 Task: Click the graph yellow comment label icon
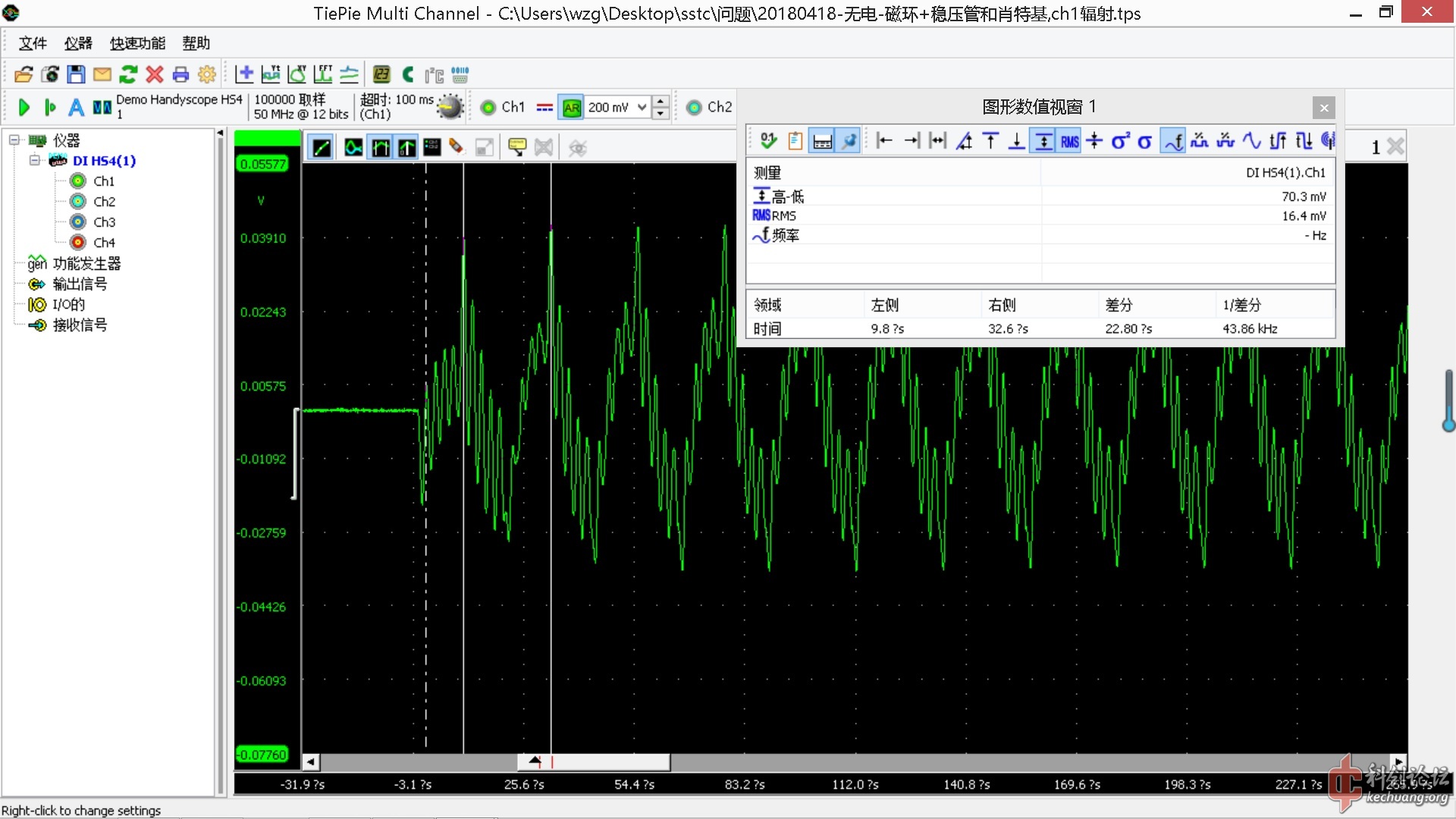(x=517, y=147)
